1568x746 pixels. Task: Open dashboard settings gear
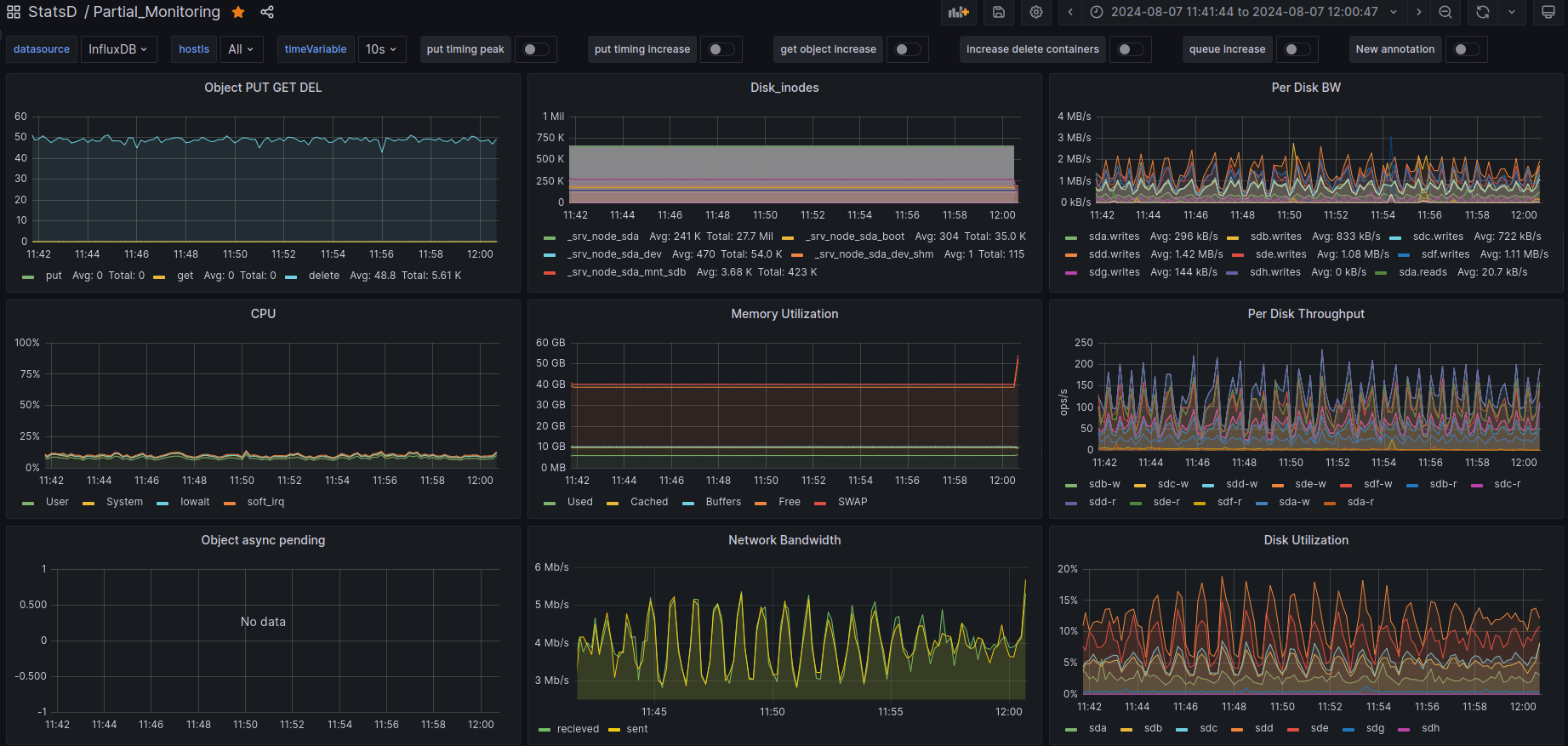pyautogui.click(x=1036, y=12)
